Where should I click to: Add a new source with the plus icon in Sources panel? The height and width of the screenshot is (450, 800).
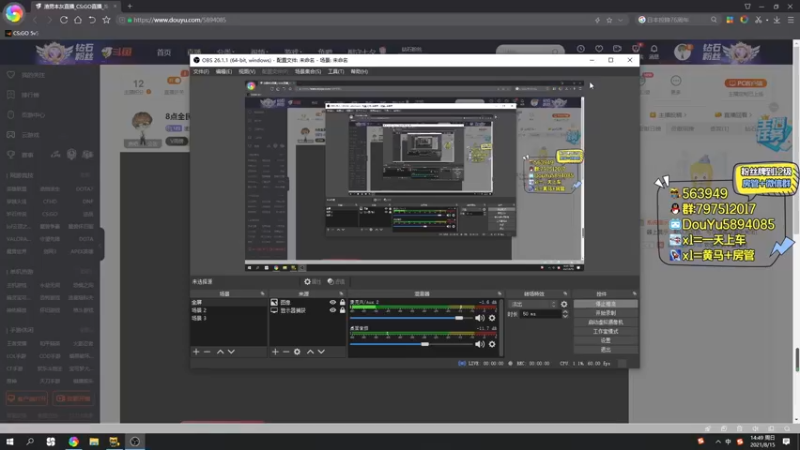[x=275, y=352]
